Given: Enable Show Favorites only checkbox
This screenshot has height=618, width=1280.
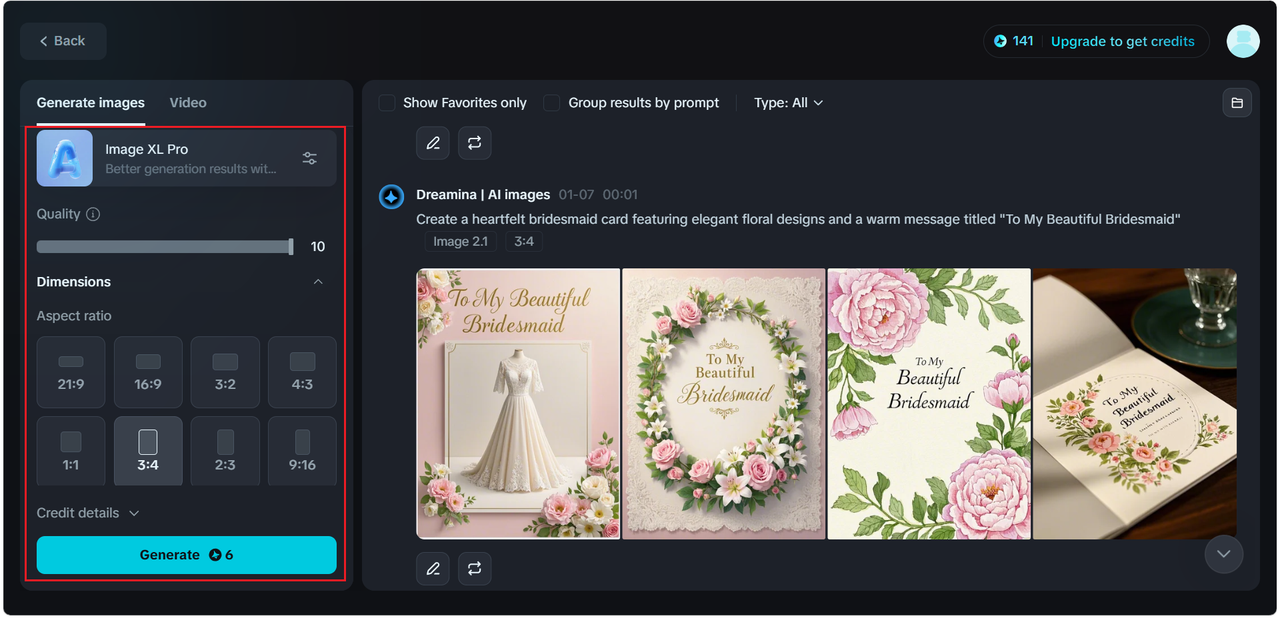Looking at the screenshot, I should point(387,103).
